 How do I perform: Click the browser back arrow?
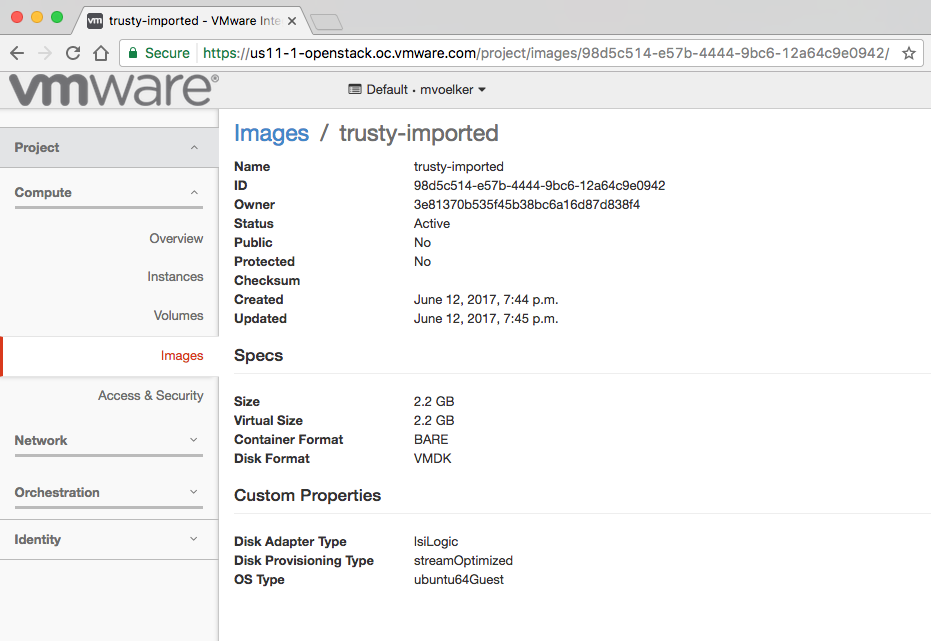pyautogui.click(x=17, y=53)
